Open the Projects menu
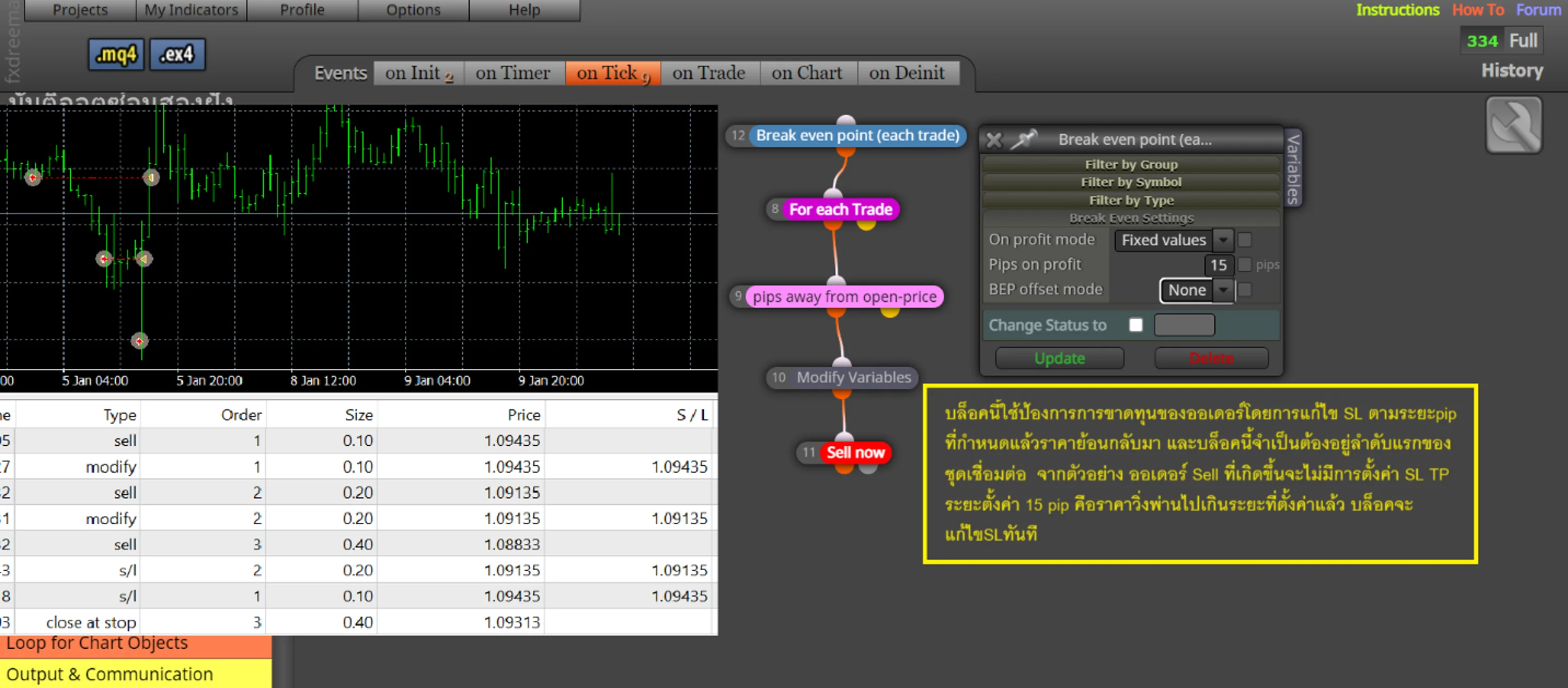The image size is (1568, 688). coord(80,10)
